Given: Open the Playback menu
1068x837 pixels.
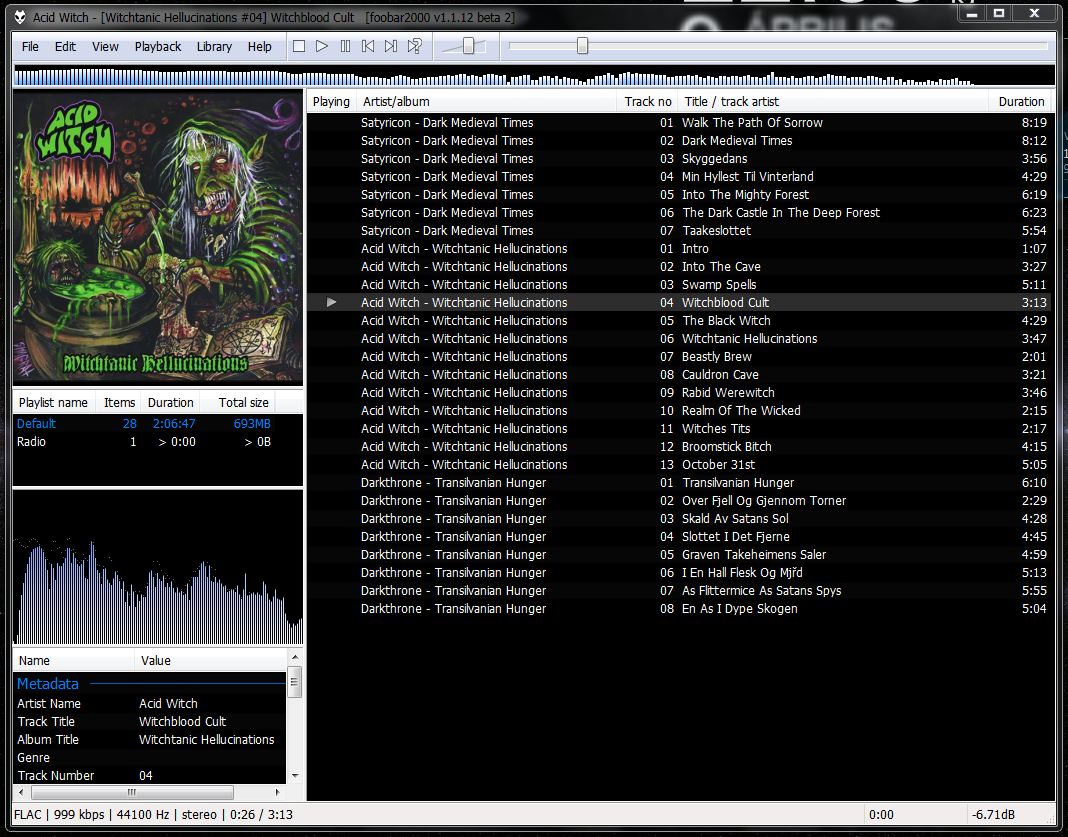Looking at the screenshot, I should click(157, 46).
